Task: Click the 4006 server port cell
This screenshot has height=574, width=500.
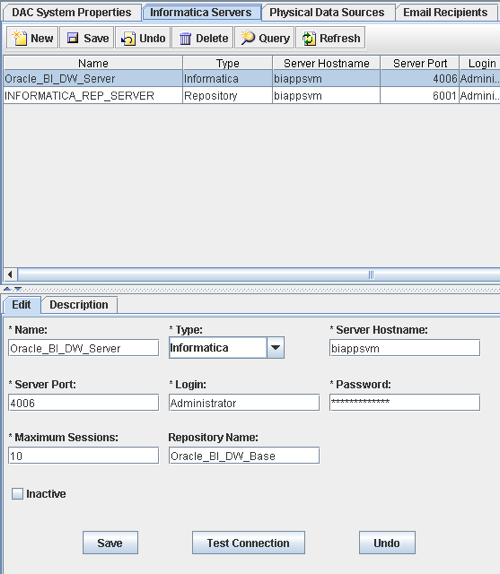Action: point(419,78)
